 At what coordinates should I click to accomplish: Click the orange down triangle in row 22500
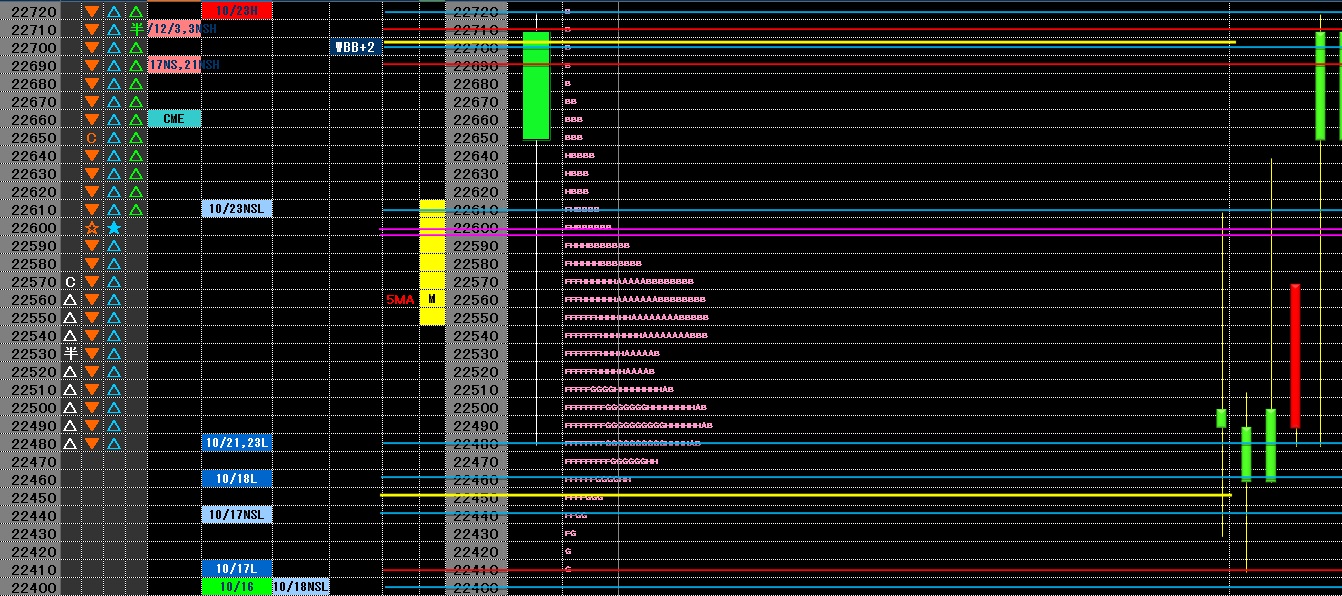(92, 407)
